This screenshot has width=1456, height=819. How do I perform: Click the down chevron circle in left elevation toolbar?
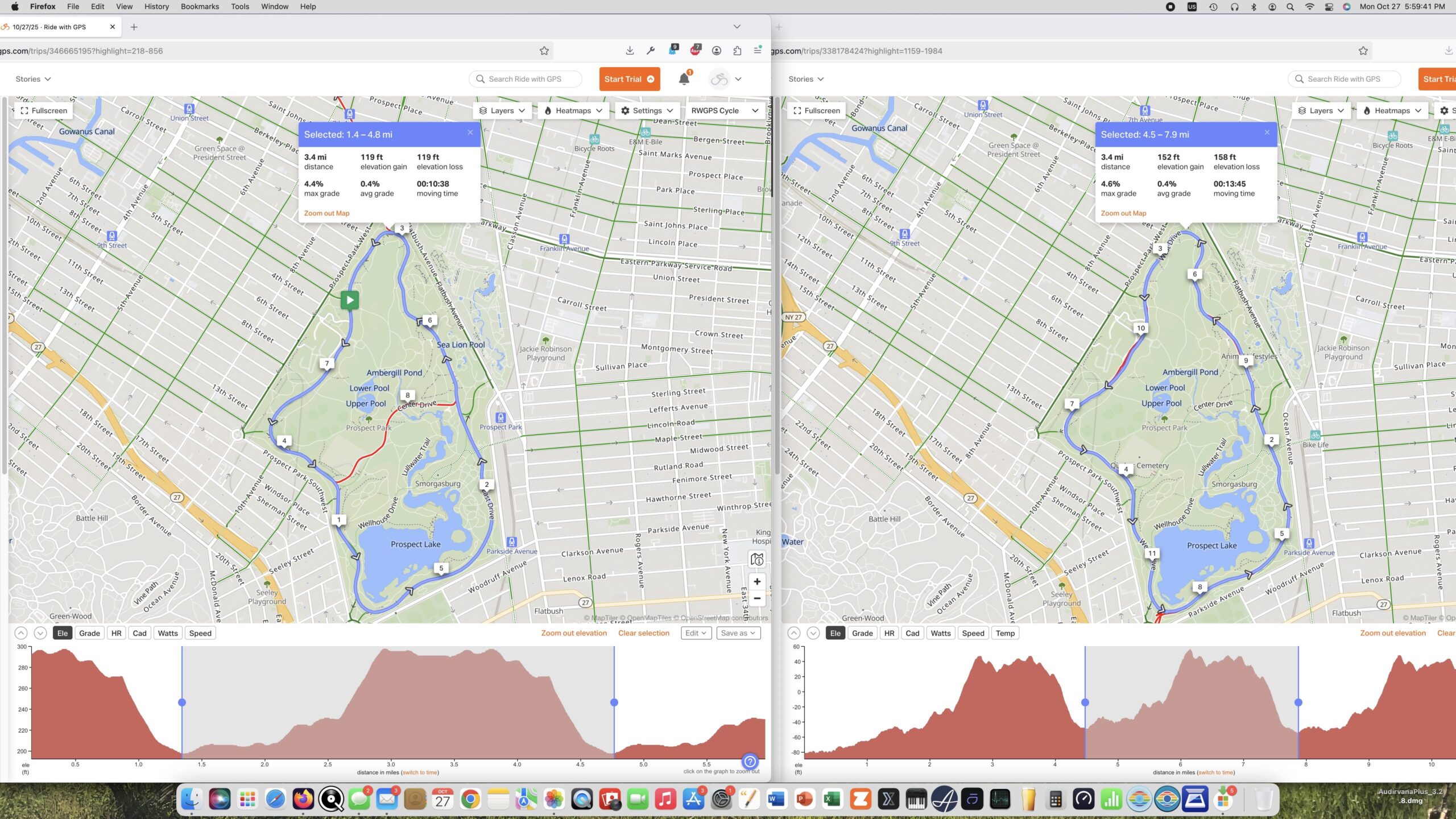[x=40, y=633]
